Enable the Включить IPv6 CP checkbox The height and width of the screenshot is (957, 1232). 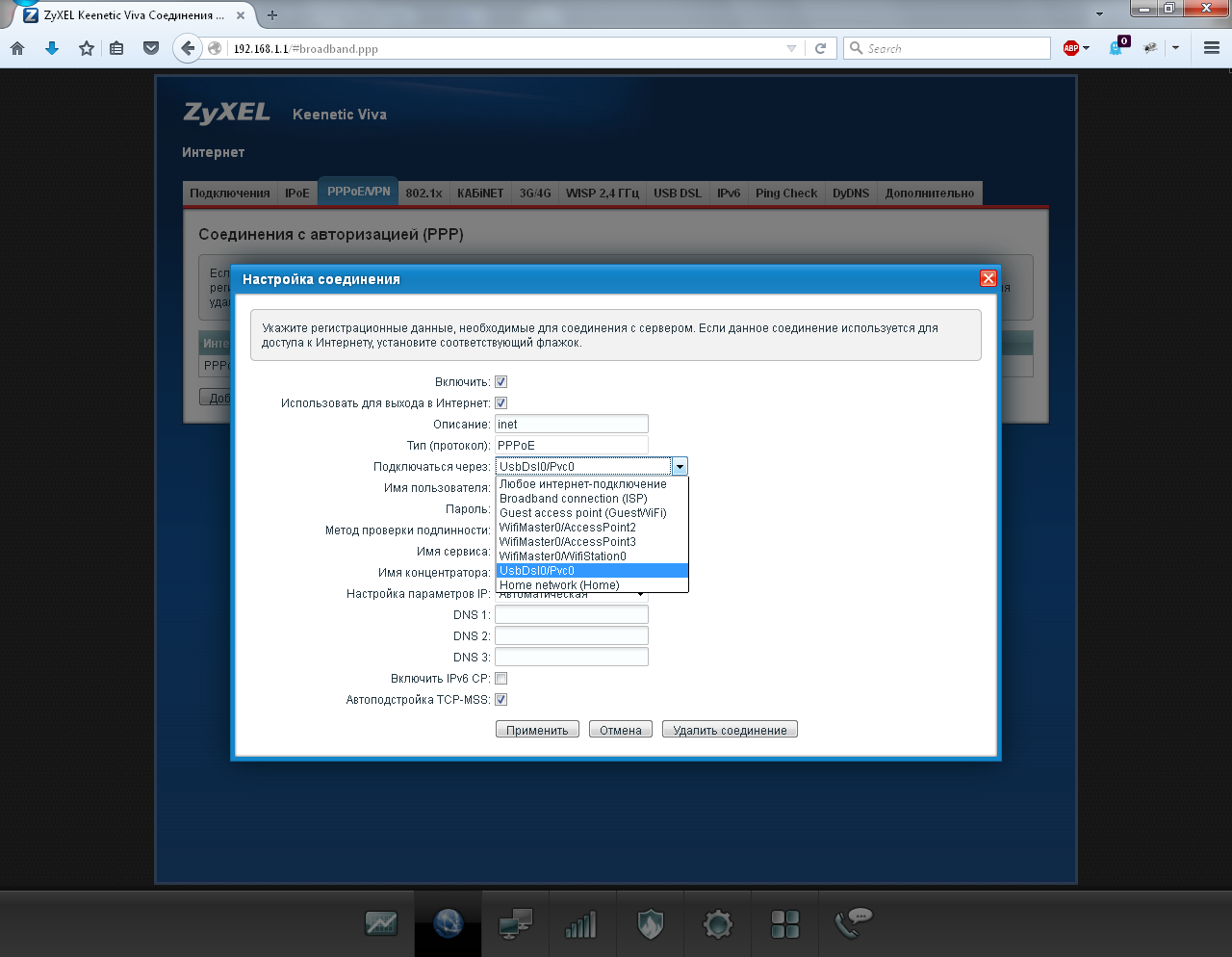pos(500,679)
